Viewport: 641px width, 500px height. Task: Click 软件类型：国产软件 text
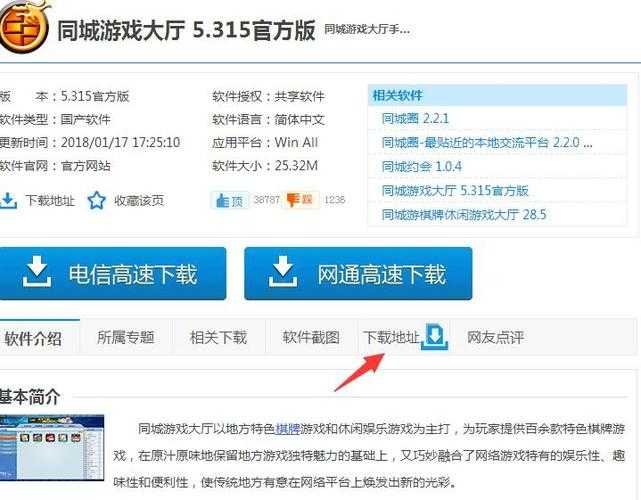coord(55,120)
